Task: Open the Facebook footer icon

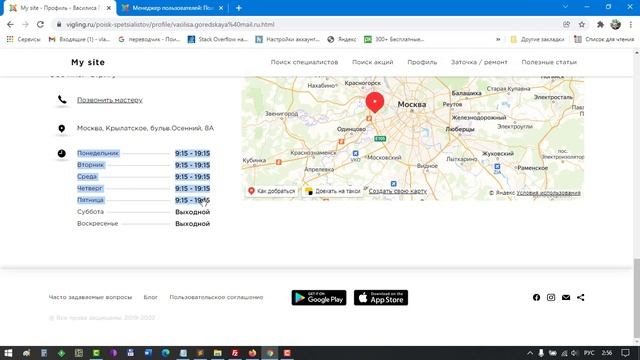Action: pos(536,298)
